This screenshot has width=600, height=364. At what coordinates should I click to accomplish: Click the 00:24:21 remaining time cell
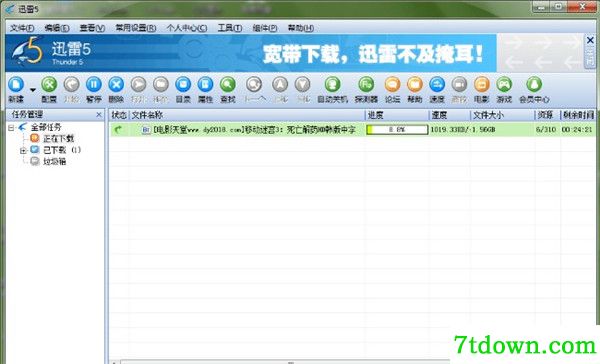[577, 130]
